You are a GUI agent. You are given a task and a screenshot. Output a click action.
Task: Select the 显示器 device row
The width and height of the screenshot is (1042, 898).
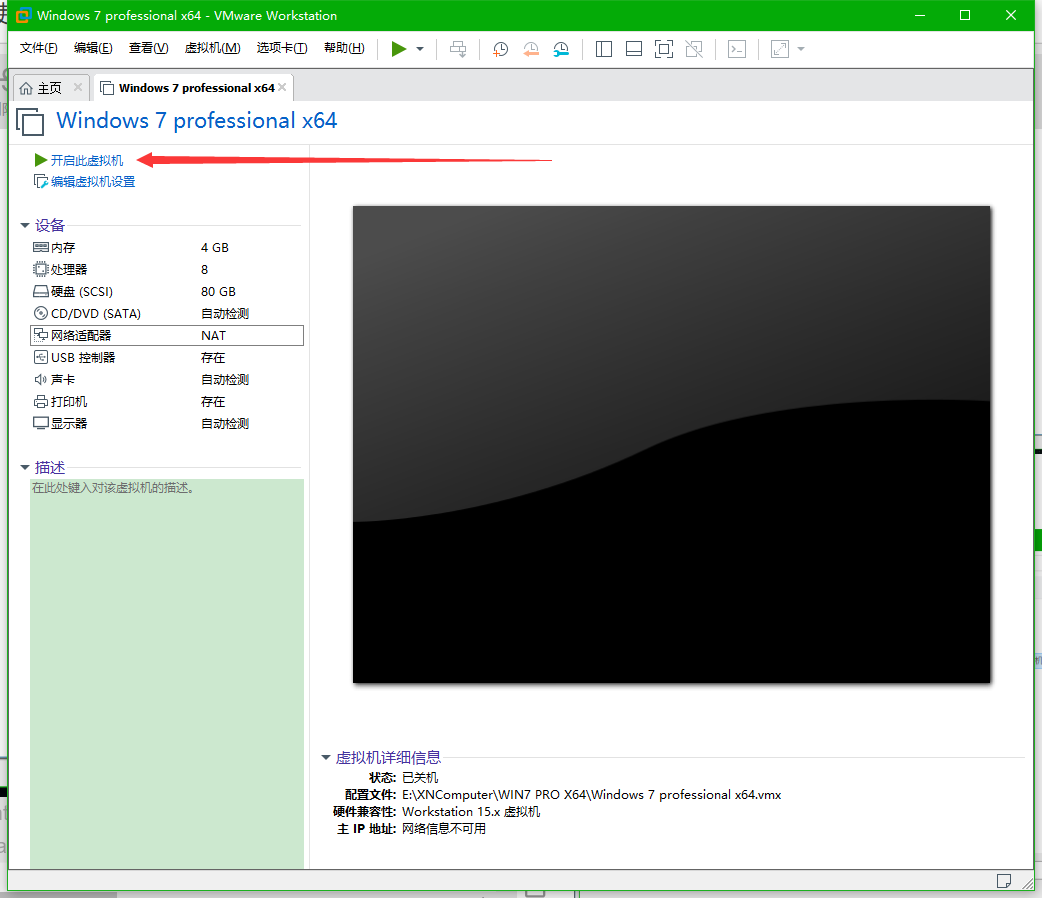click(167, 423)
